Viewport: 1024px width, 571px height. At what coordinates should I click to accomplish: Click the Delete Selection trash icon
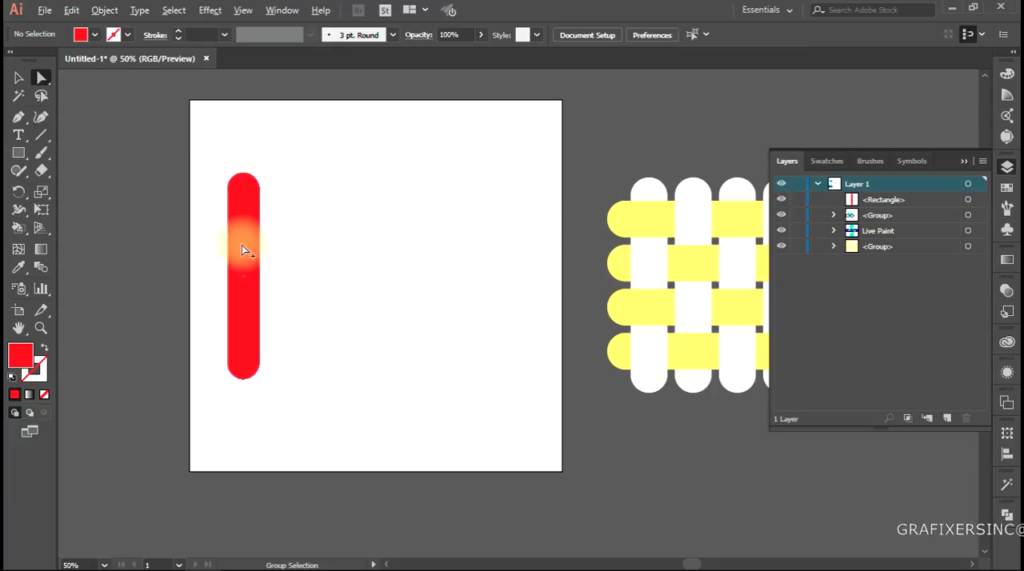pos(967,418)
